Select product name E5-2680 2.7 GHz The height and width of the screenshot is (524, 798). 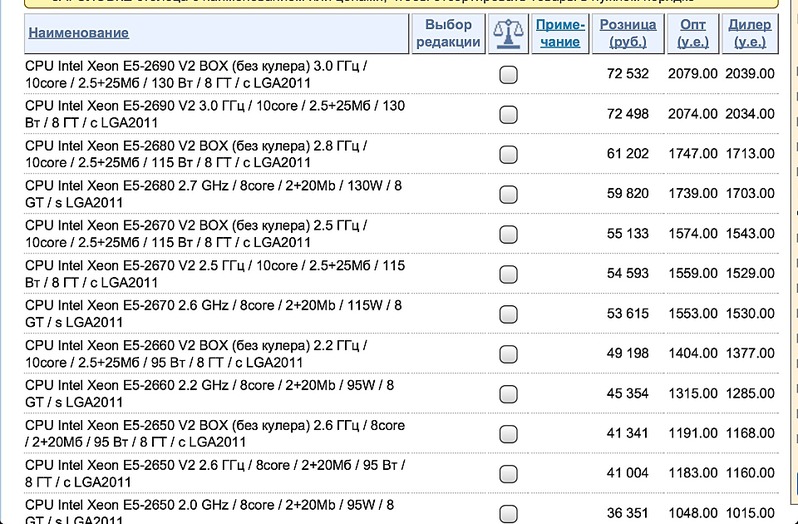click(213, 194)
